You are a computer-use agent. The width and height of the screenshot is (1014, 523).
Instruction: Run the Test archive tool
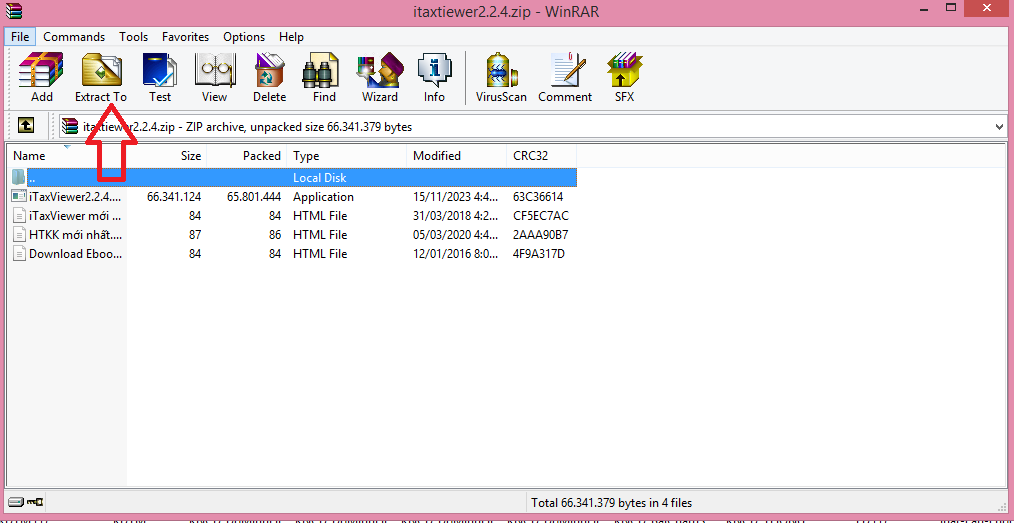click(x=160, y=78)
